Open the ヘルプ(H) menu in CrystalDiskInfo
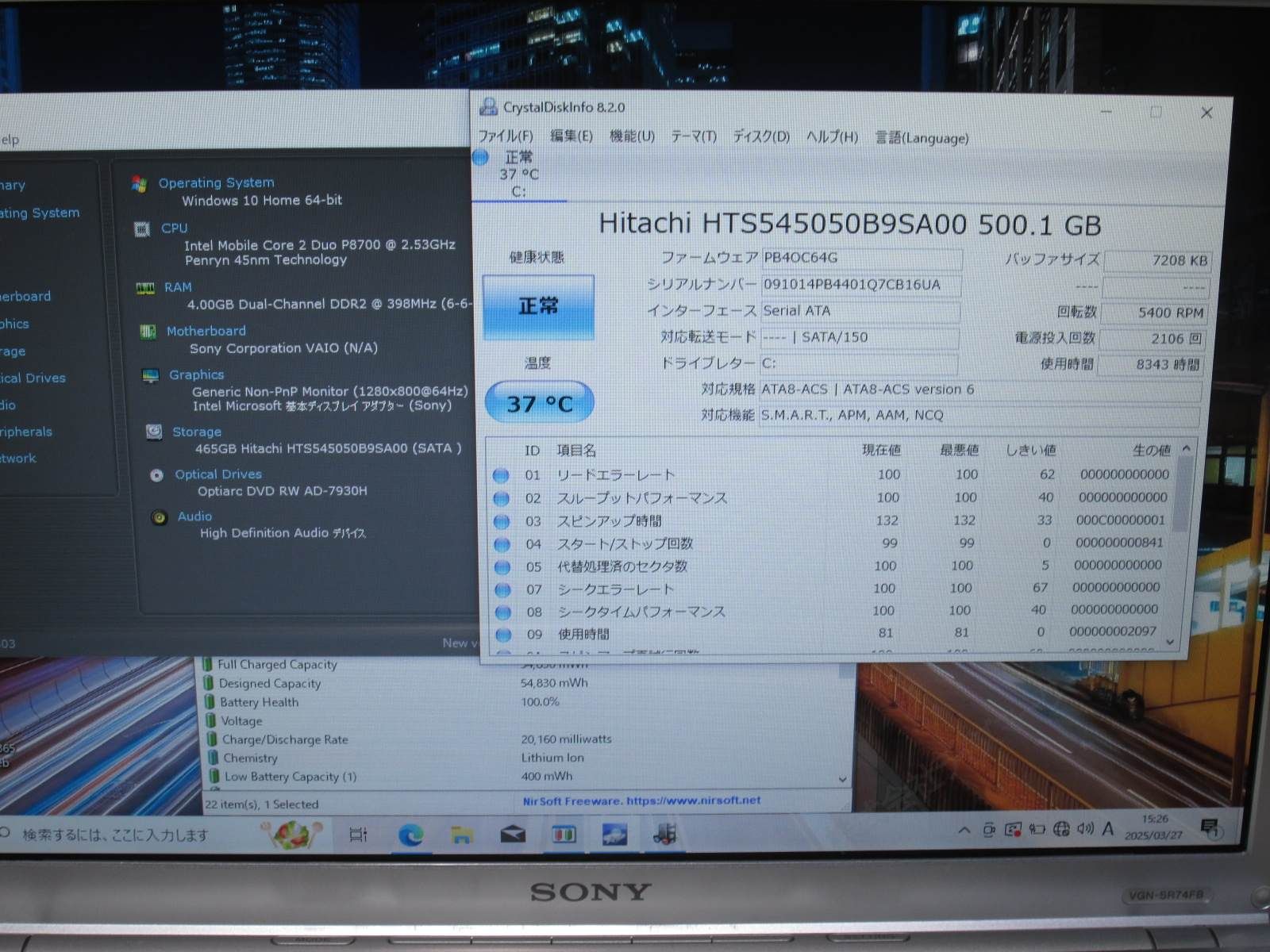The image size is (1270, 952). [832, 136]
